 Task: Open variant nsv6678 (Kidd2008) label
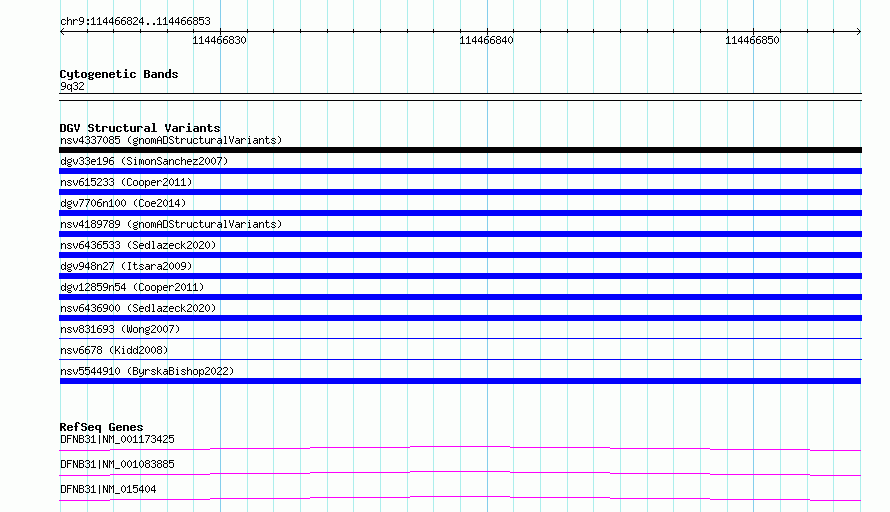click(x=114, y=350)
